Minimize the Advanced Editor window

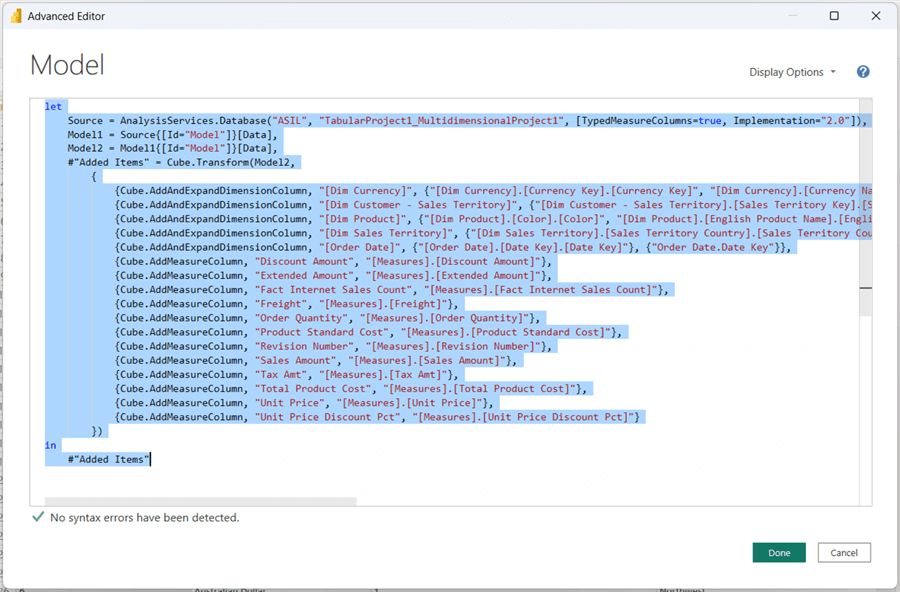click(788, 16)
